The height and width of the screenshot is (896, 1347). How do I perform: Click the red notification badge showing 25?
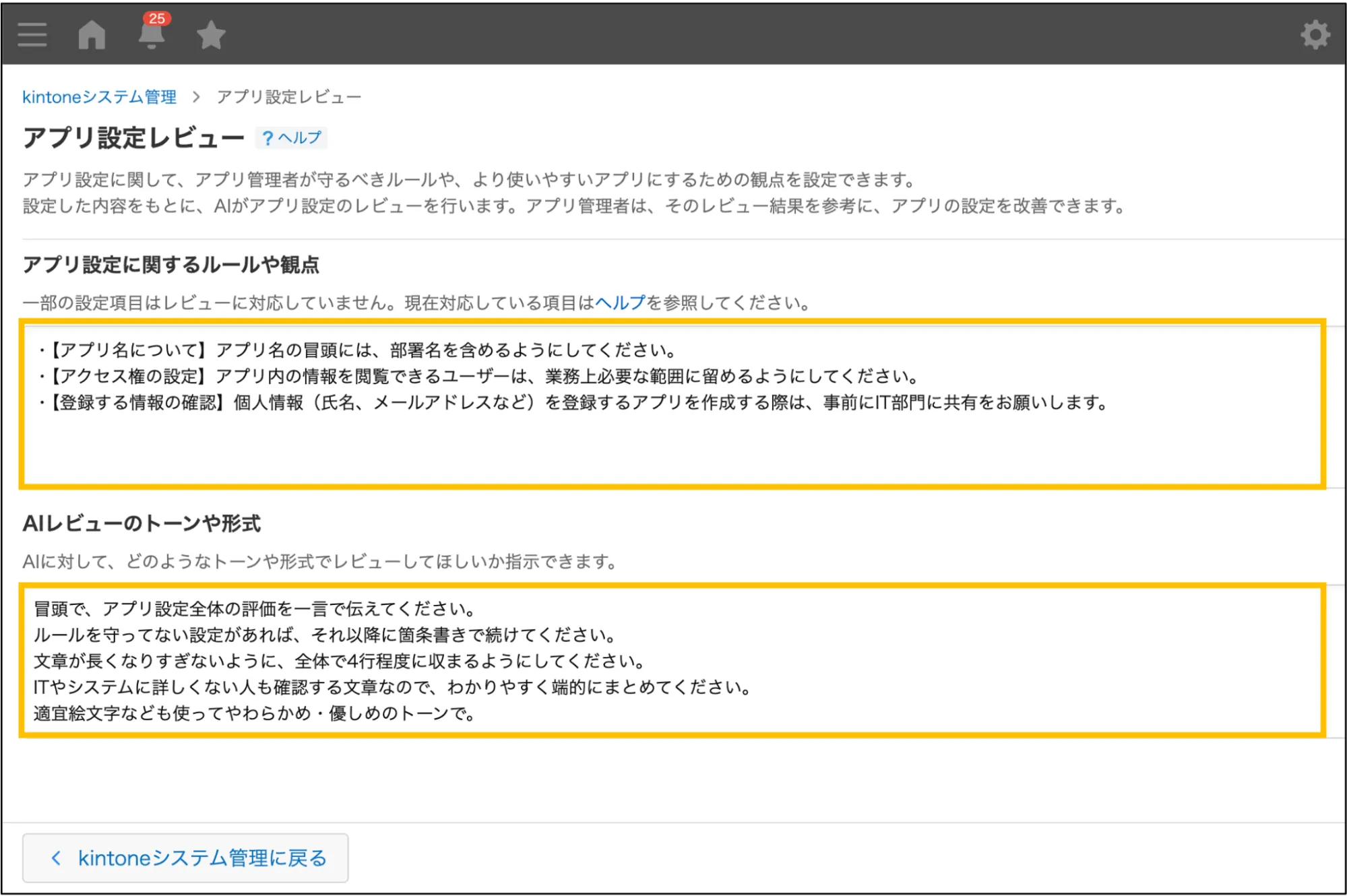pyautogui.click(x=156, y=18)
